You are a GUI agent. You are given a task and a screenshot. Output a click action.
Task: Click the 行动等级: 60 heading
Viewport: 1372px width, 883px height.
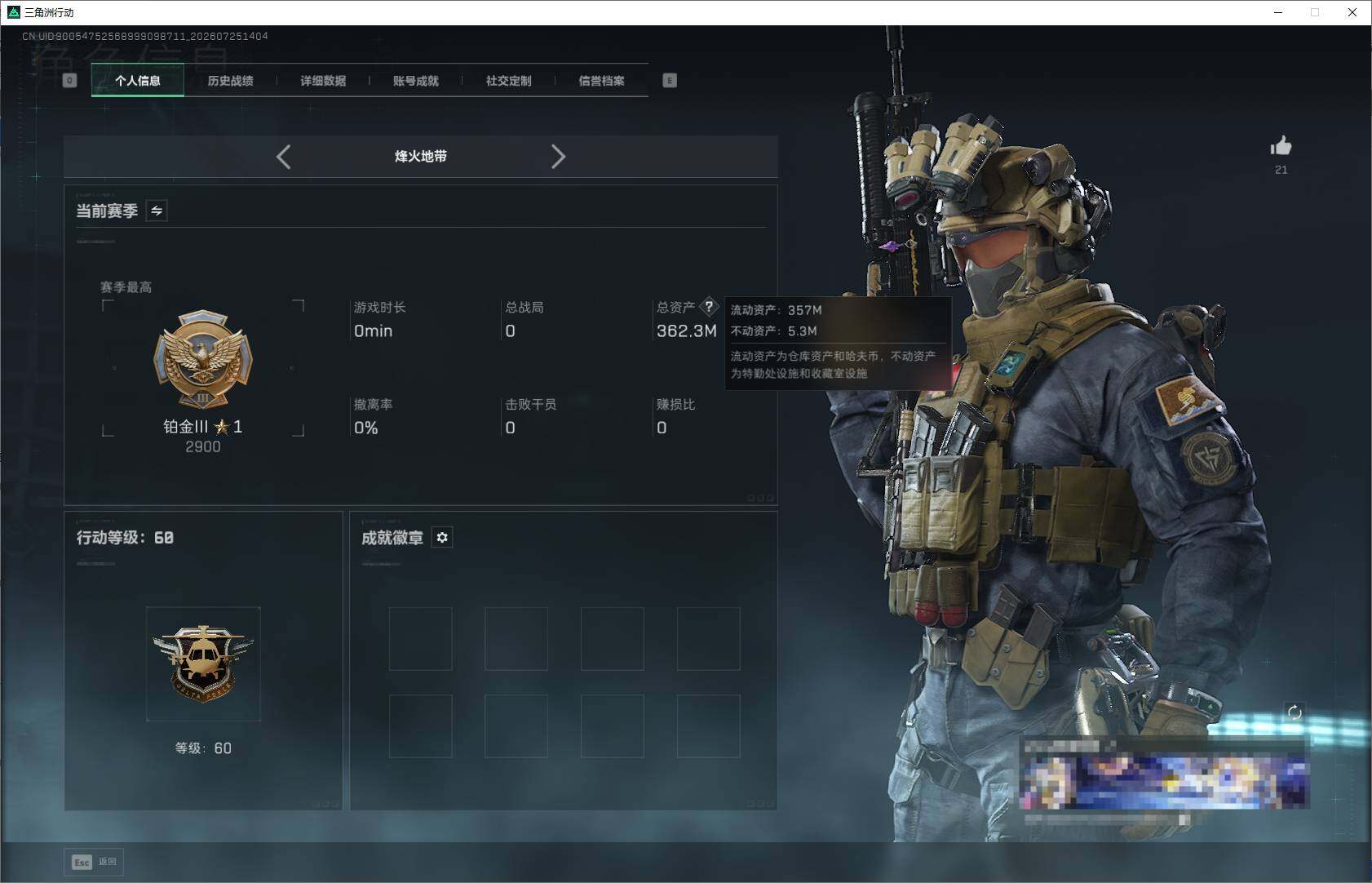125,537
